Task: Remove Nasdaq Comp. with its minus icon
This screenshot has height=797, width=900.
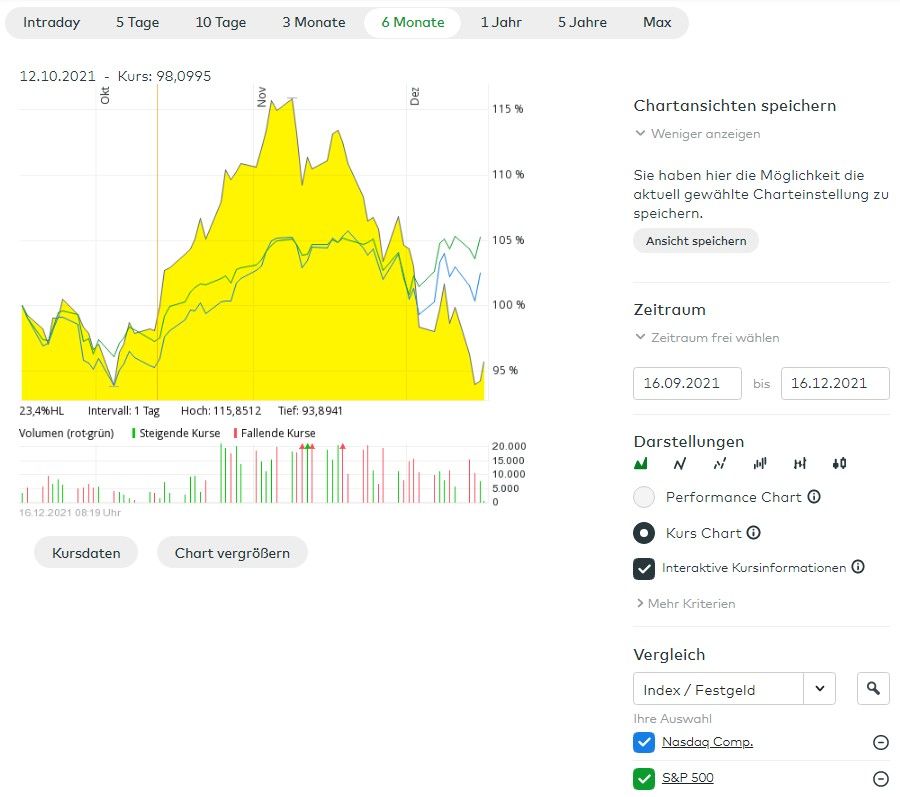Action: pyautogui.click(x=881, y=742)
